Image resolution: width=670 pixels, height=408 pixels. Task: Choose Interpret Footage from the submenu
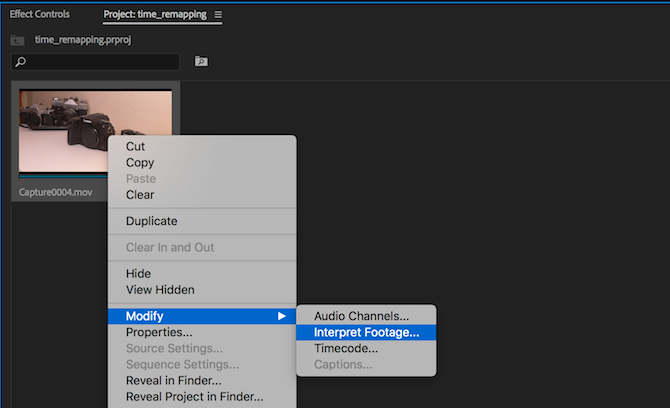coord(366,332)
